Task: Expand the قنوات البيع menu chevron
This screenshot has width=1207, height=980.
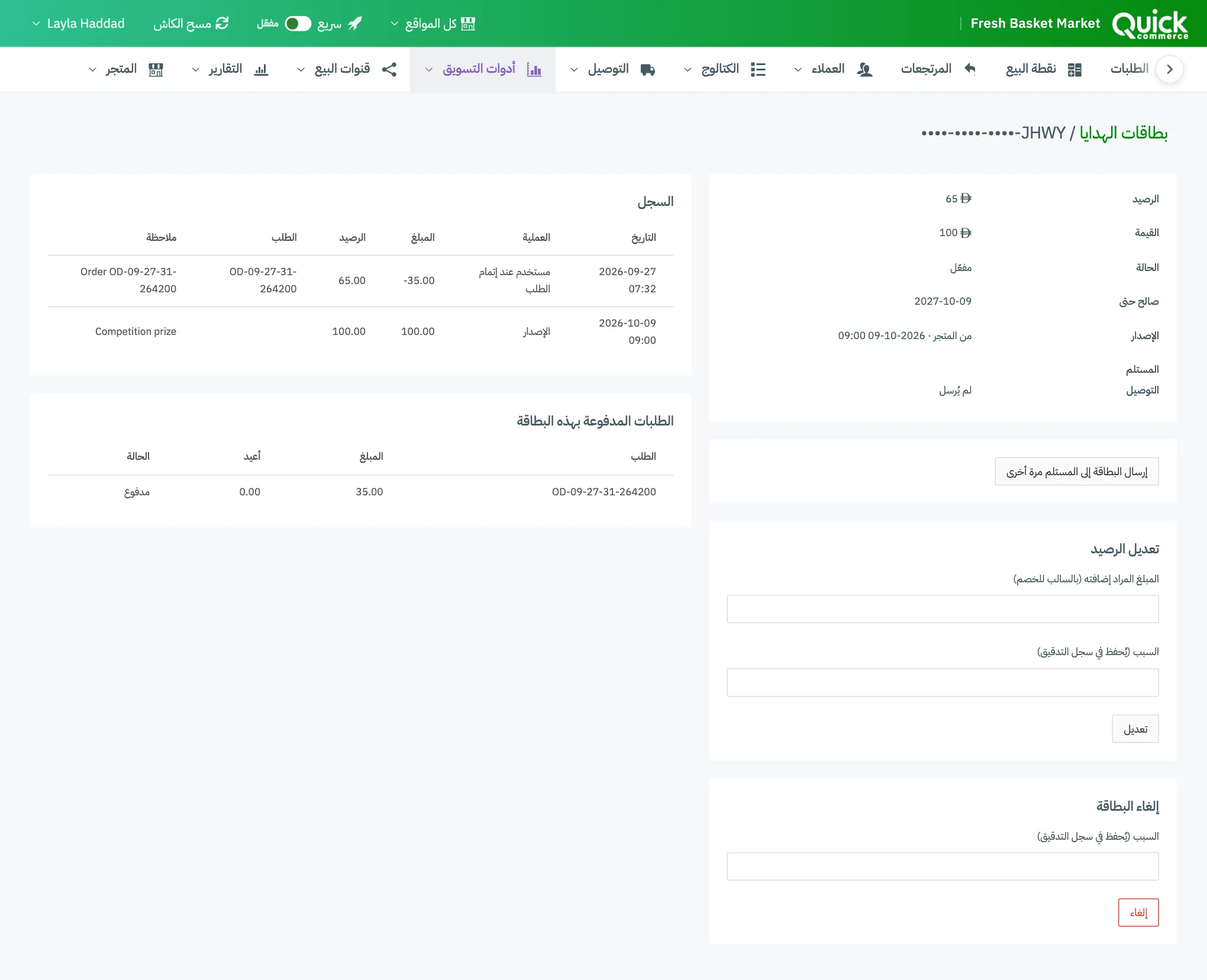Action: tap(301, 70)
